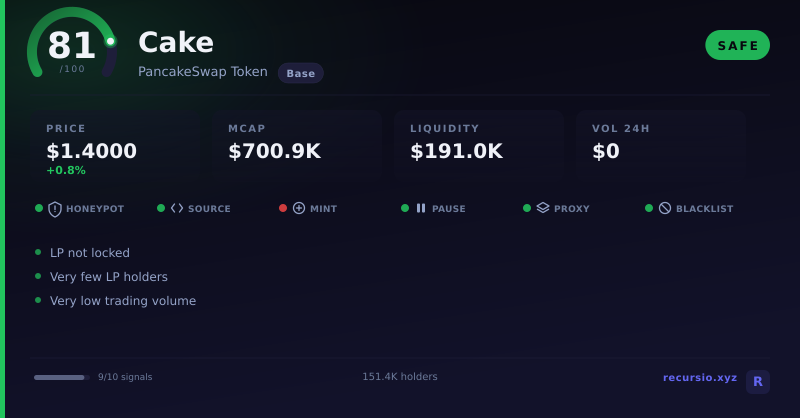Click the 151.4K holders text

400,377
